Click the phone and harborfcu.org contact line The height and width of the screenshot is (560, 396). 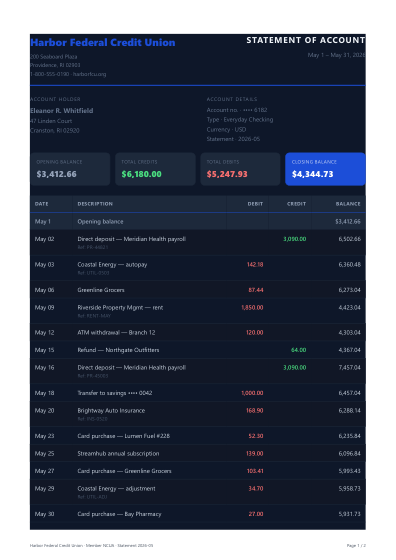click(x=68, y=74)
